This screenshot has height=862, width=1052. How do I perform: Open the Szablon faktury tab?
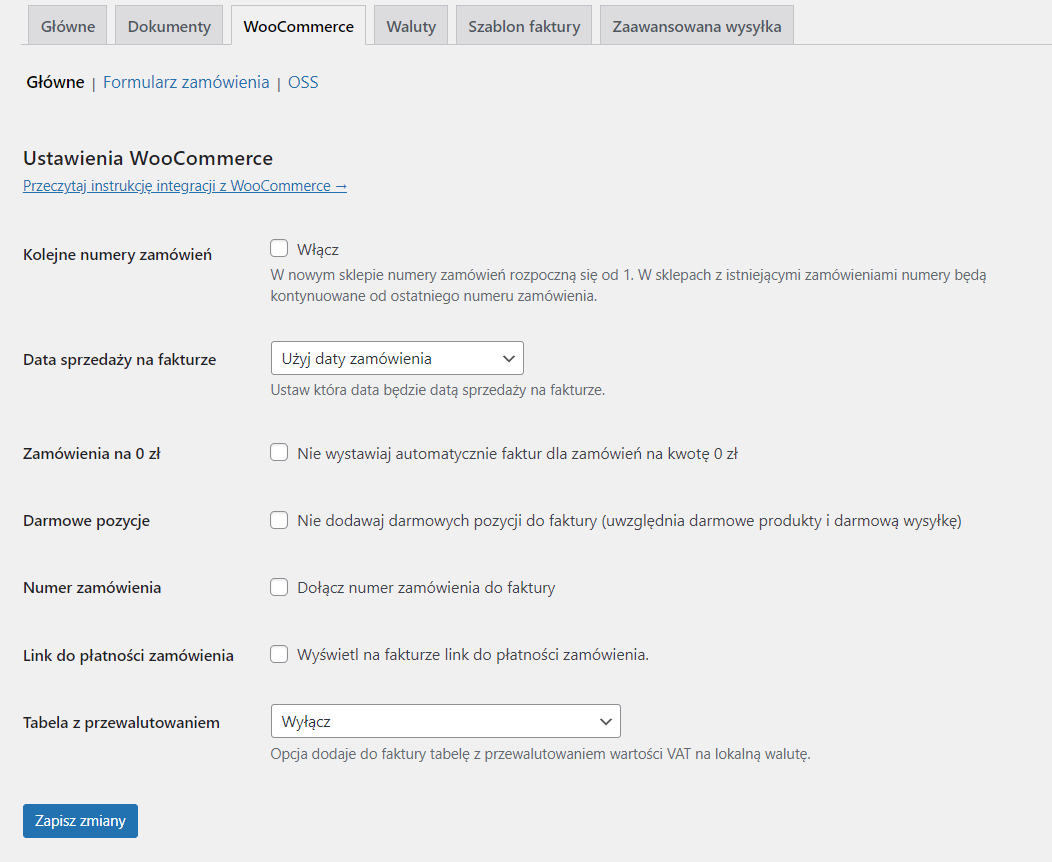click(524, 26)
